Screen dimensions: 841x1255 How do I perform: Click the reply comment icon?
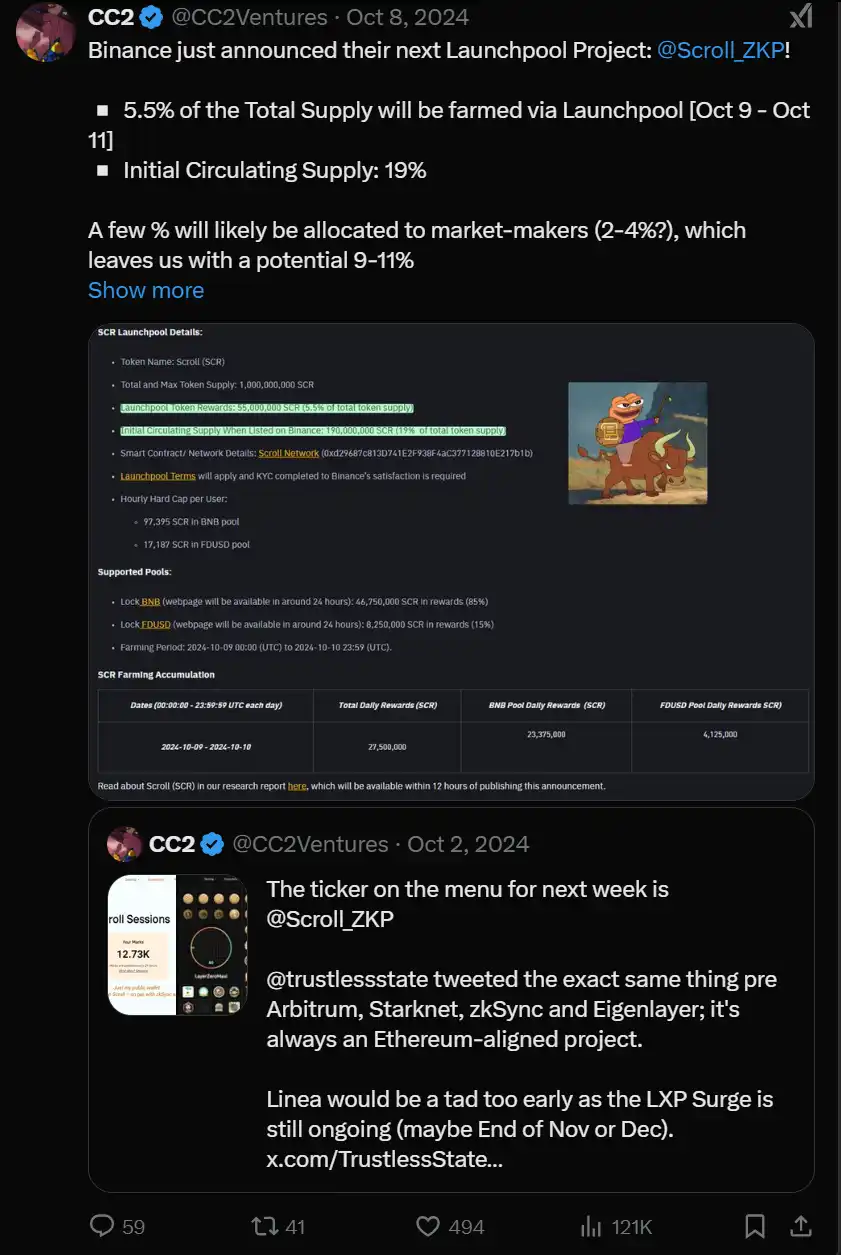click(x=104, y=1225)
